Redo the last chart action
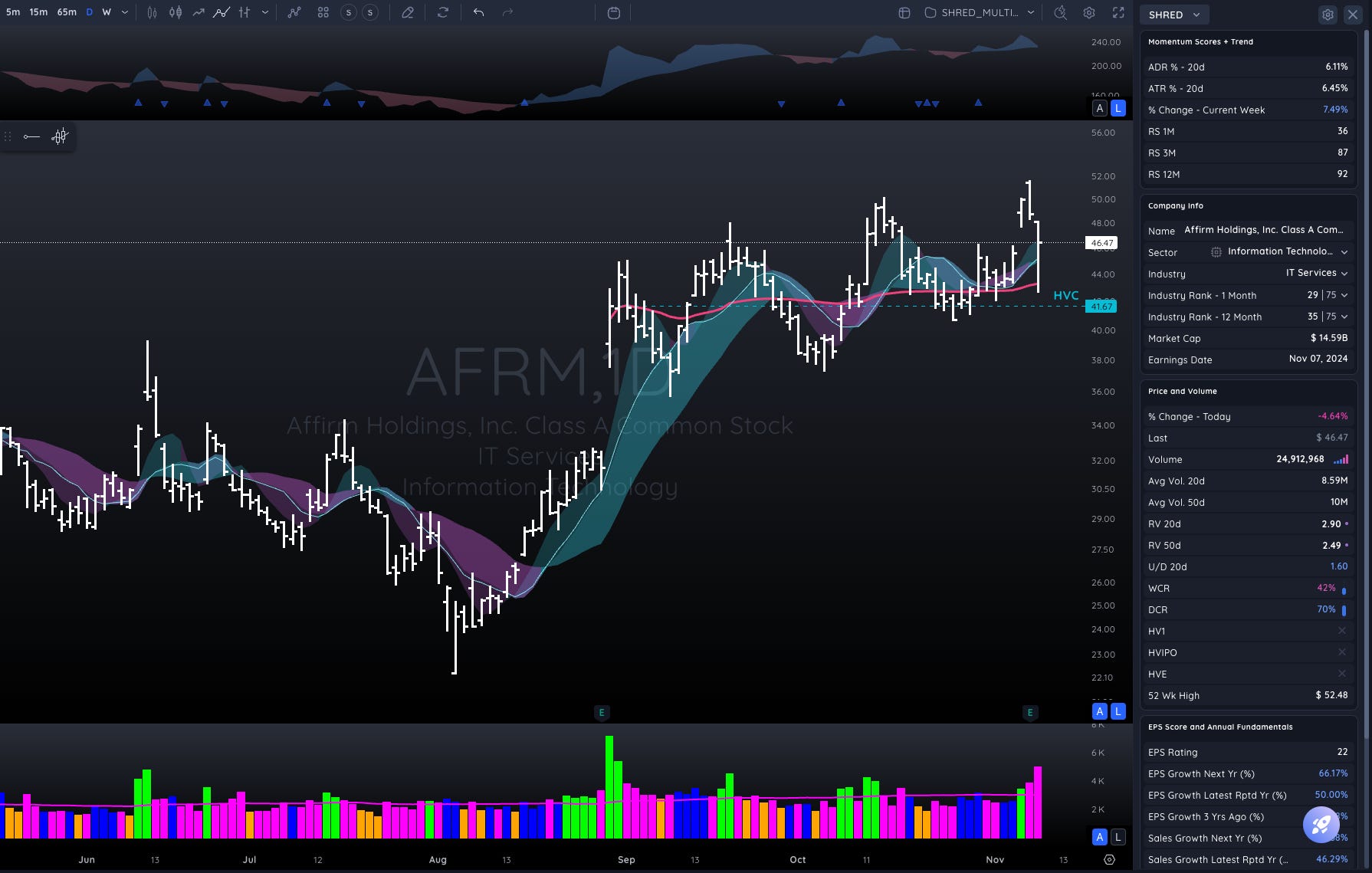The image size is (1372, 873). pos(507,12)
